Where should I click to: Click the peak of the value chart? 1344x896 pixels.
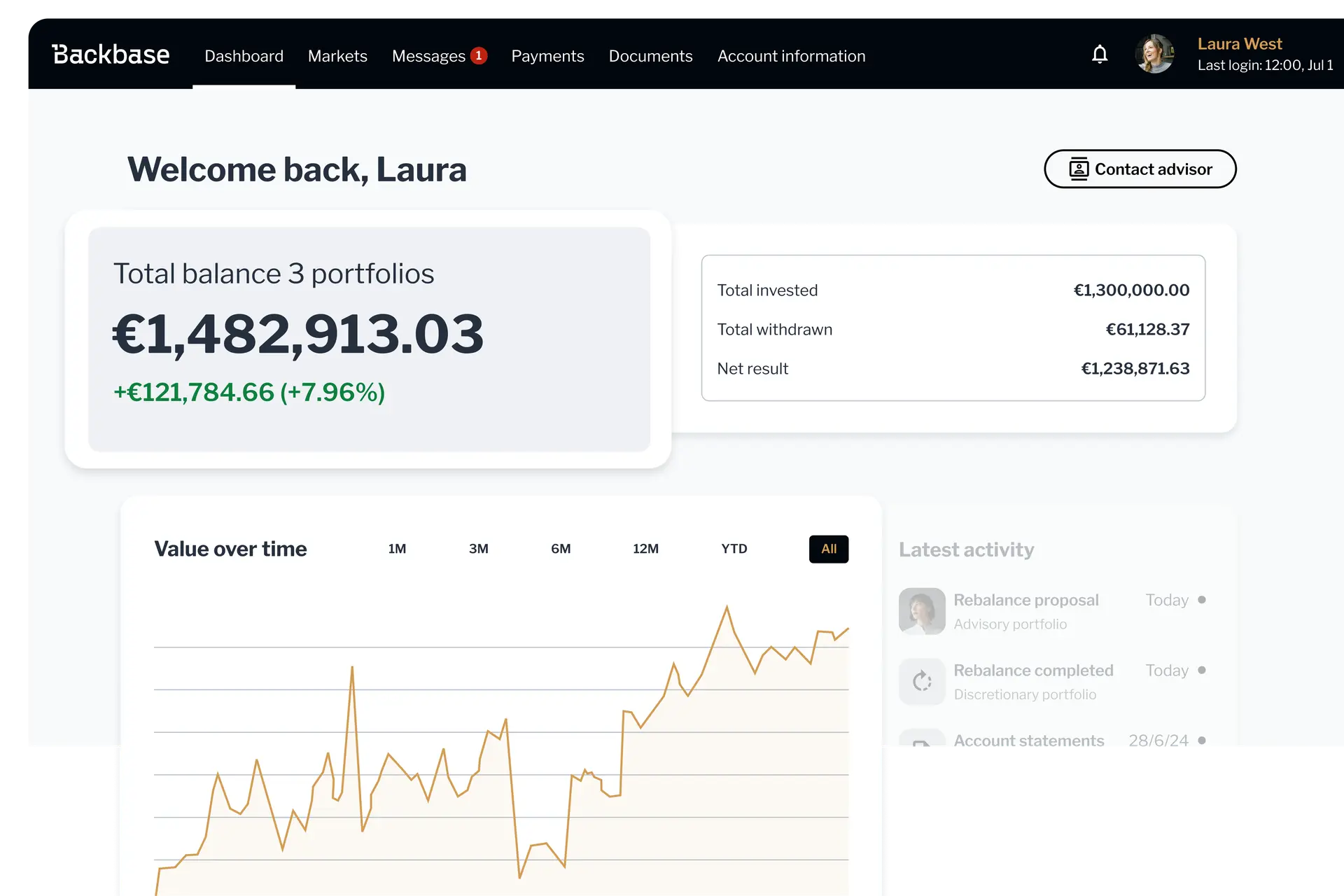pos(727,607)
